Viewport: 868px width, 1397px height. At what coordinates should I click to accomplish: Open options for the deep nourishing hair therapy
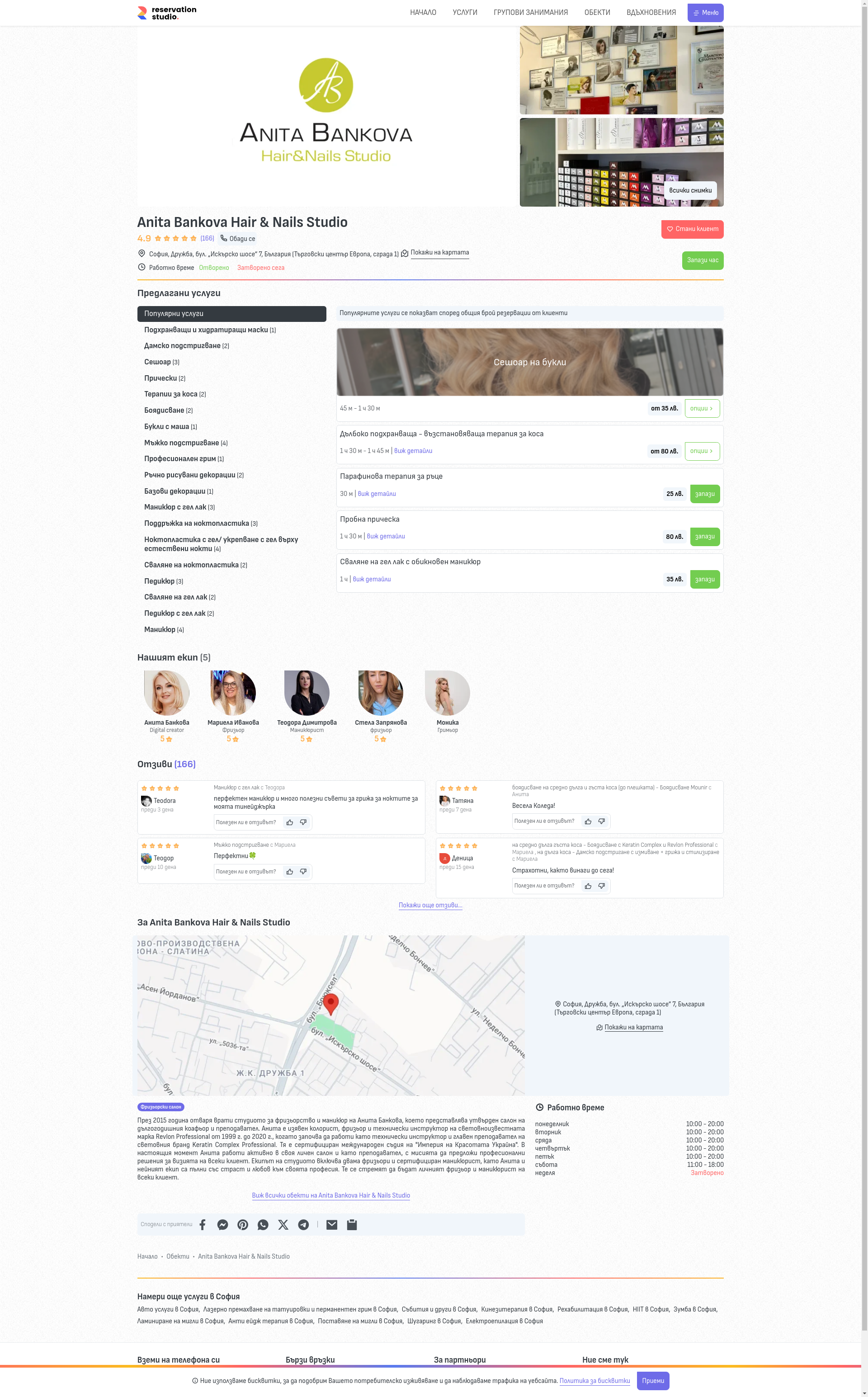(x=702, y=451)
